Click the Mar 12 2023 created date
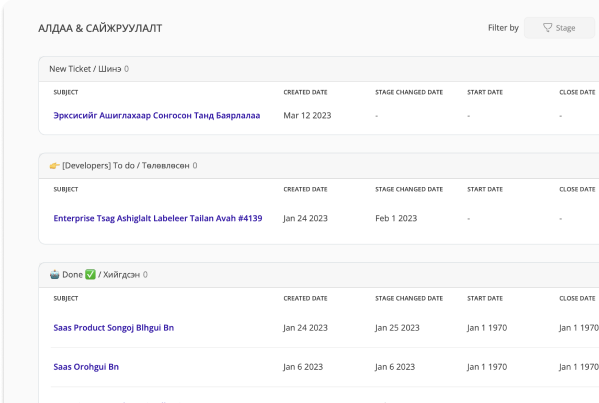This screenshot has width=599, height=403. pyautogui.click(x=307, y=115)
